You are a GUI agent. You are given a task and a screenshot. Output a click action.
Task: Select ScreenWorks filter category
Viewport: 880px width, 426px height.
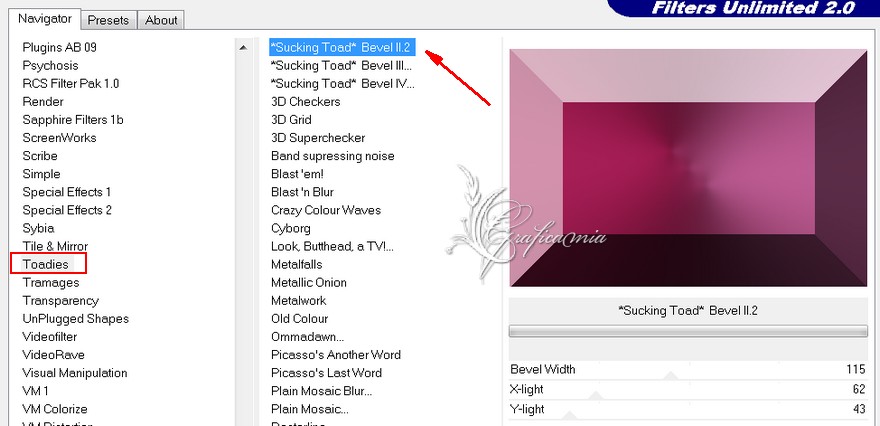coord(59,138)
